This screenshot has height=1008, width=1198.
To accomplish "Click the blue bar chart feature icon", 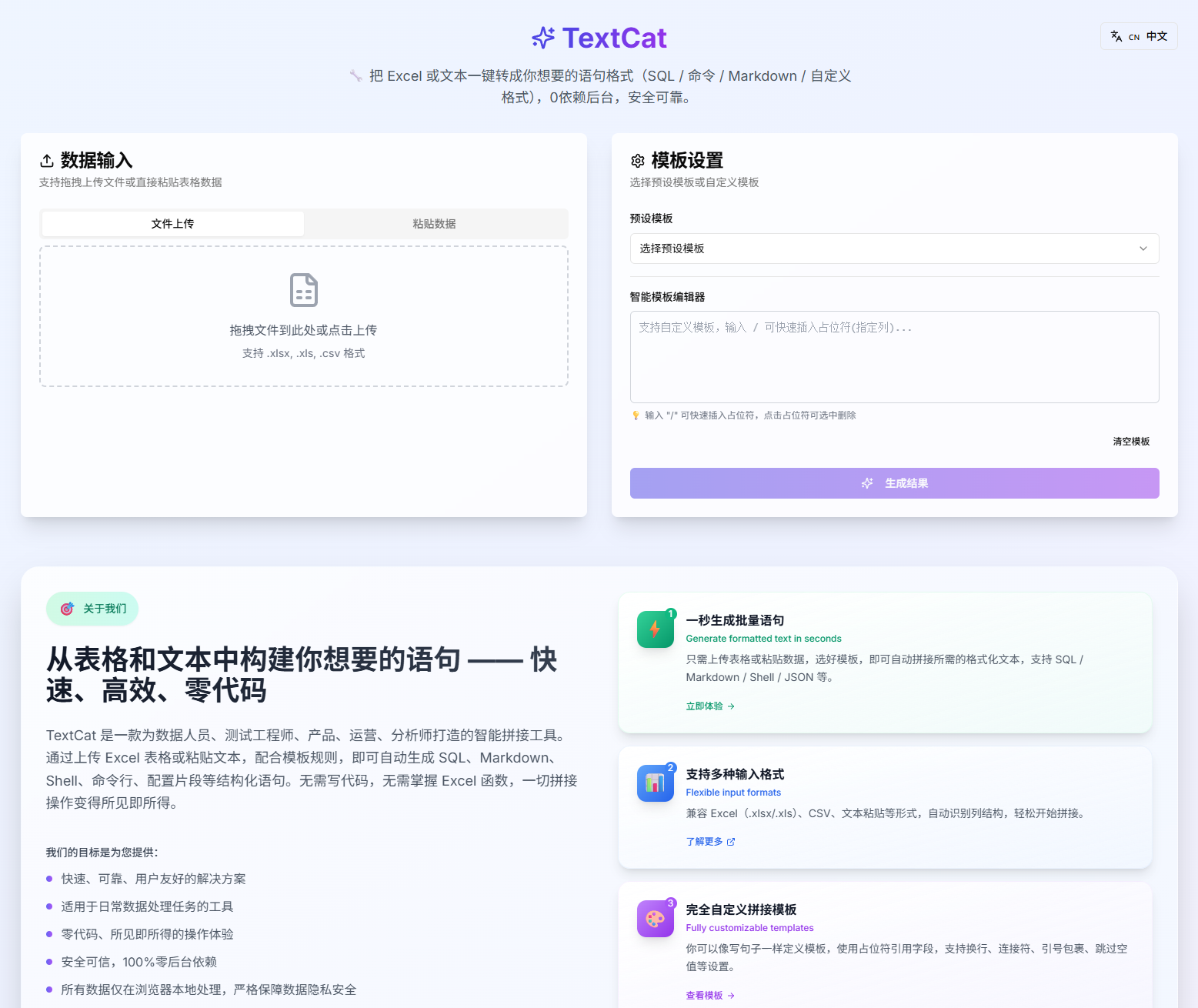I will click(656, 783).
